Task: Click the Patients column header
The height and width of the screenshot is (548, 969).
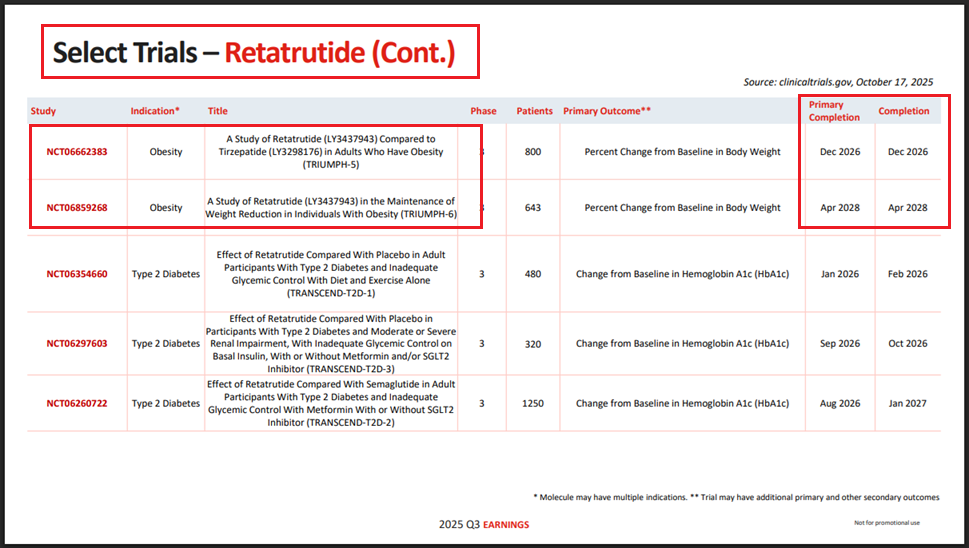Action: coord(534,111)
